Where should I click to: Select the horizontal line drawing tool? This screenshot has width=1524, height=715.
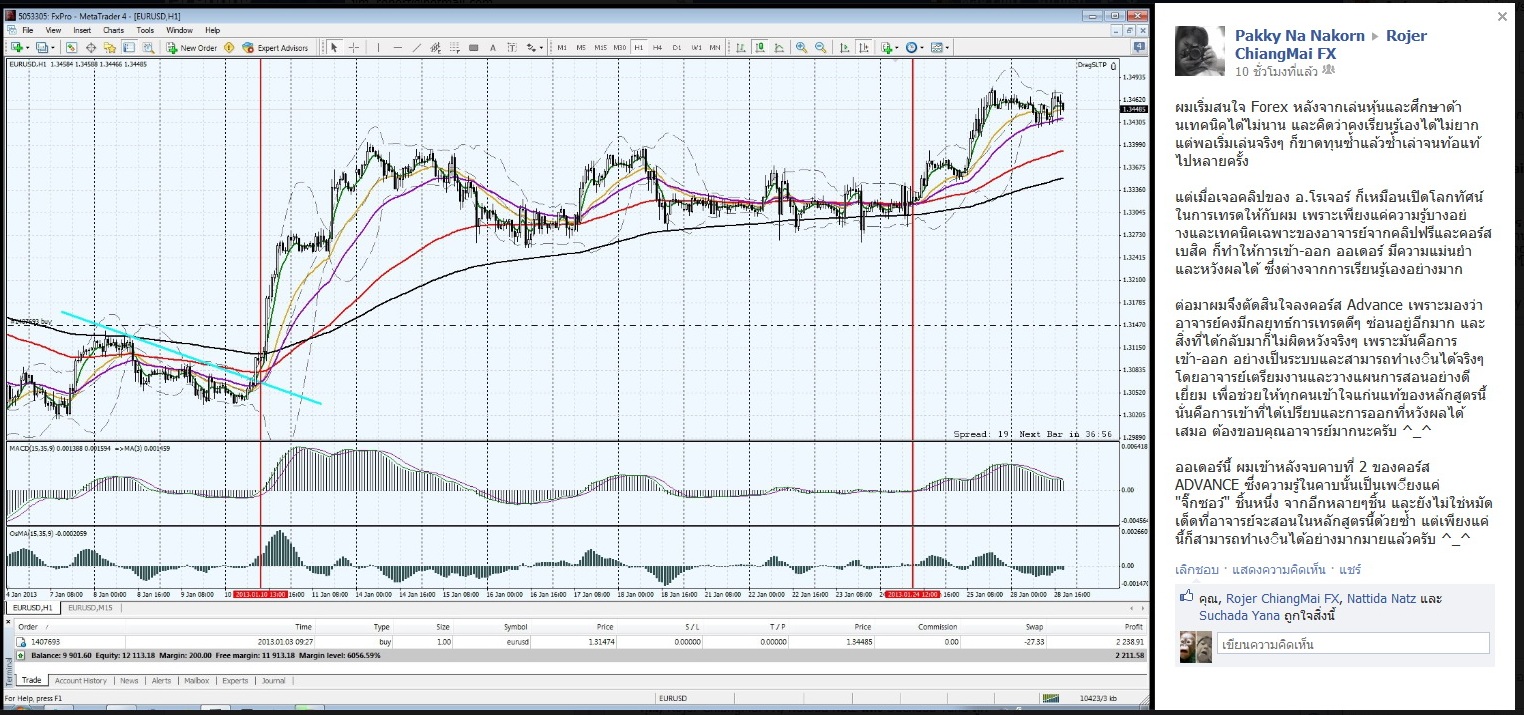pos(397,47)
